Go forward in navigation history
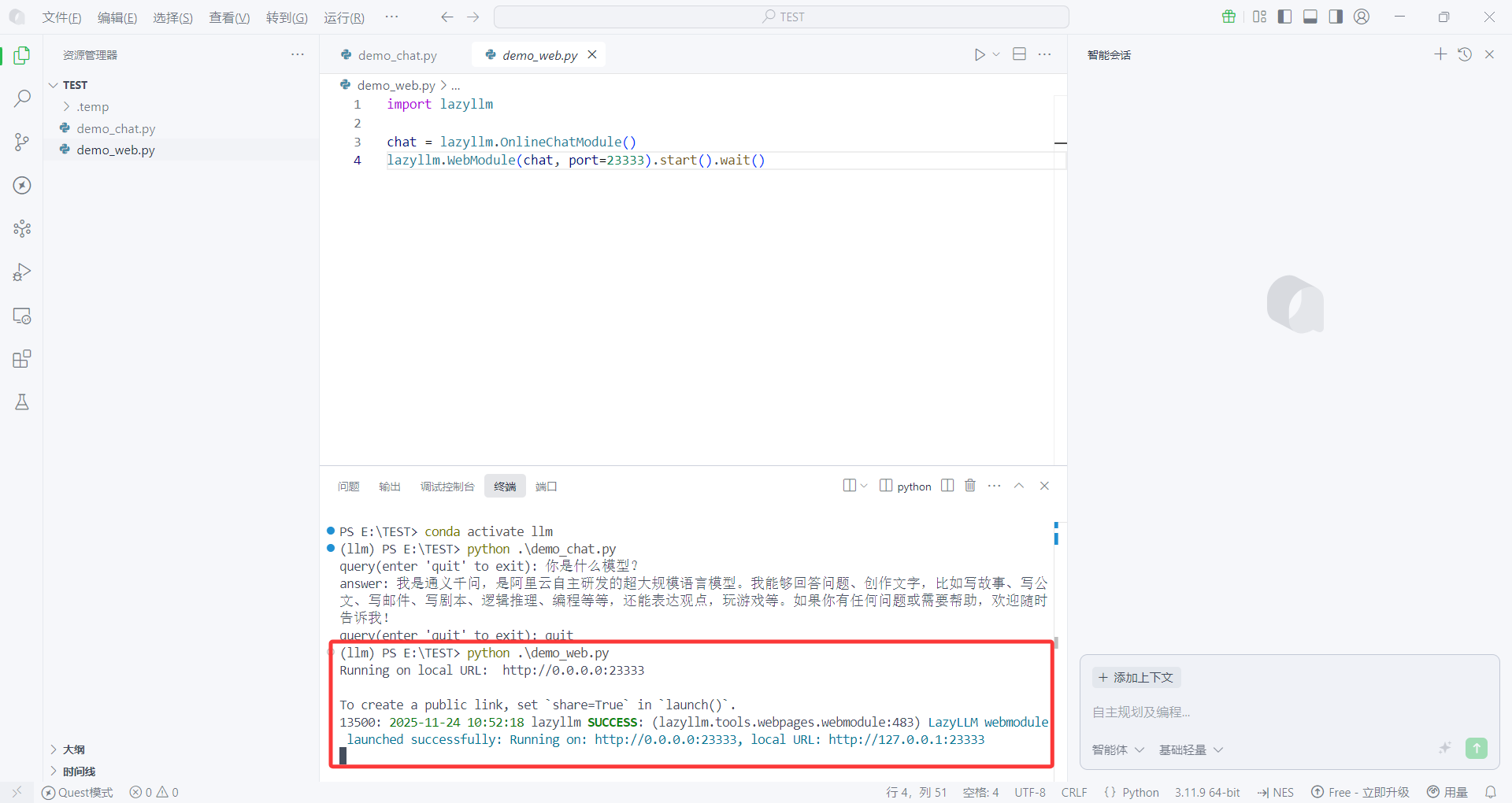The height and width of the screenshot is (803, 1512). pos(472,17)
